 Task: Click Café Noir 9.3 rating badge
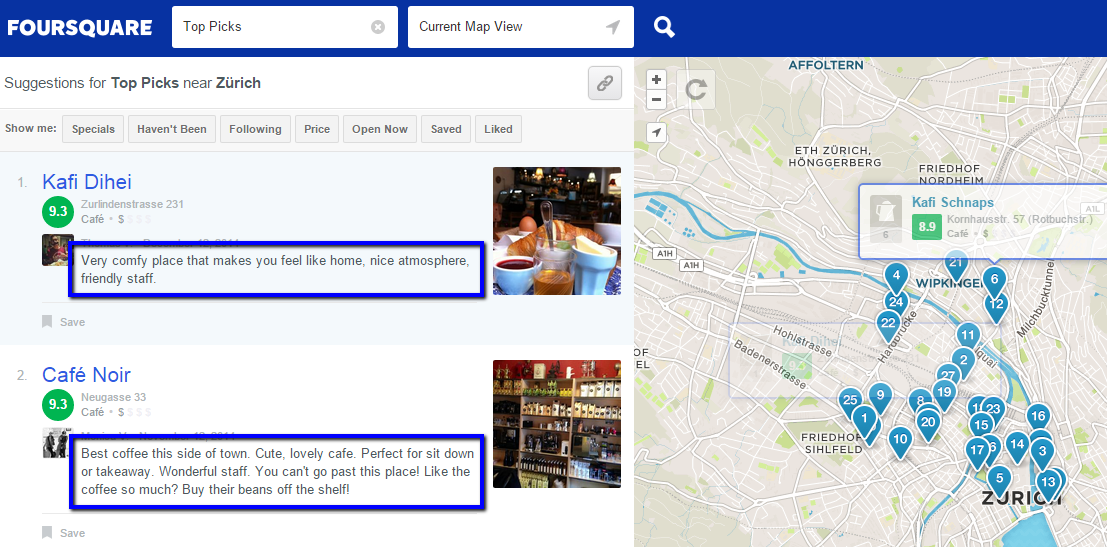point(58,404)
